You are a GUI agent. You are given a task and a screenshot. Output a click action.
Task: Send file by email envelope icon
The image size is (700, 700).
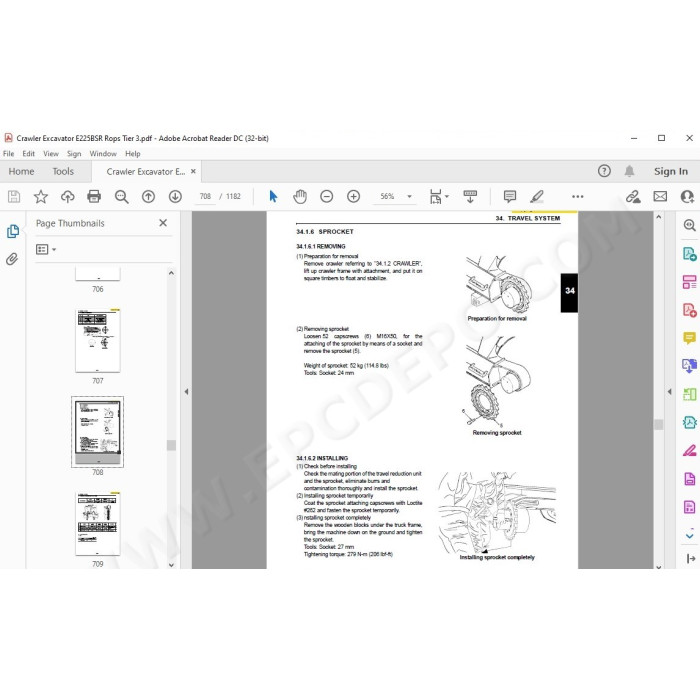660,196
